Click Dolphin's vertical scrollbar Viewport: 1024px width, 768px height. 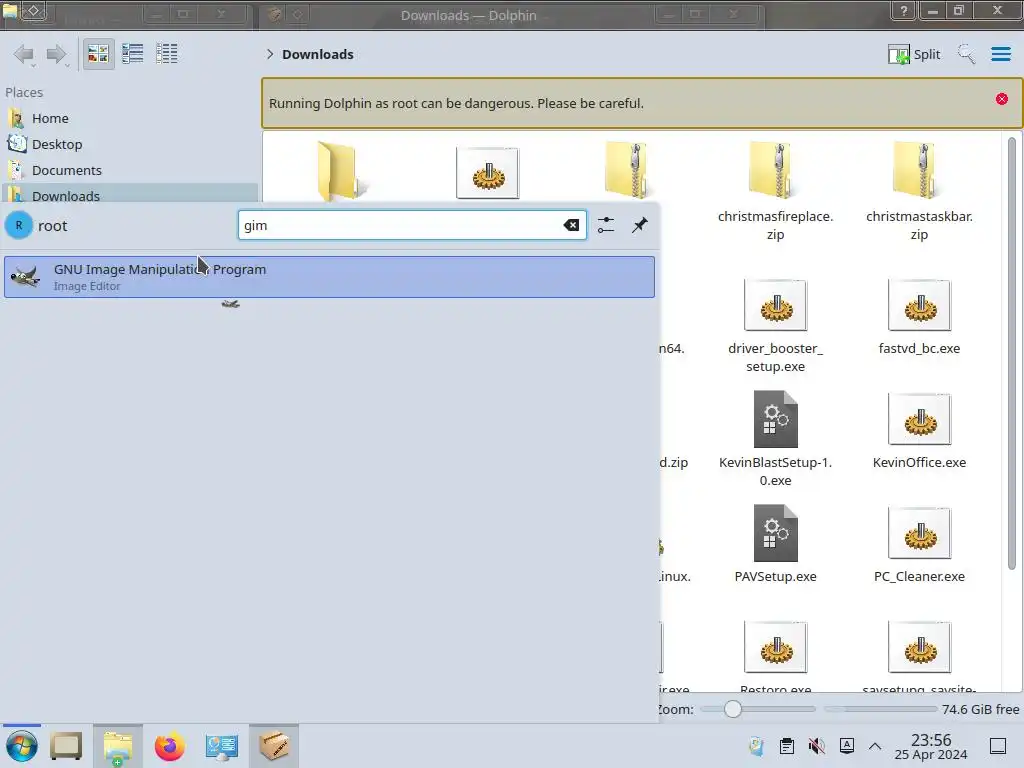coord(1012,353)
